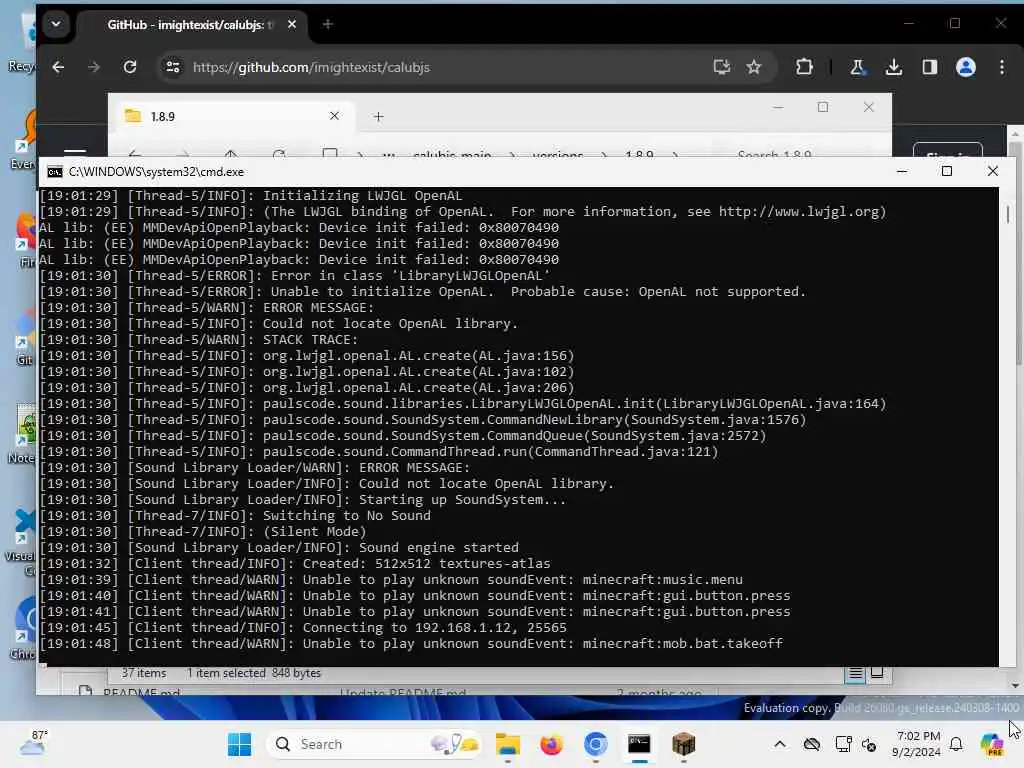This screenshot has width=1024, height=768.
Task: Open network status tray icon
Action: [x=843, y=744]
